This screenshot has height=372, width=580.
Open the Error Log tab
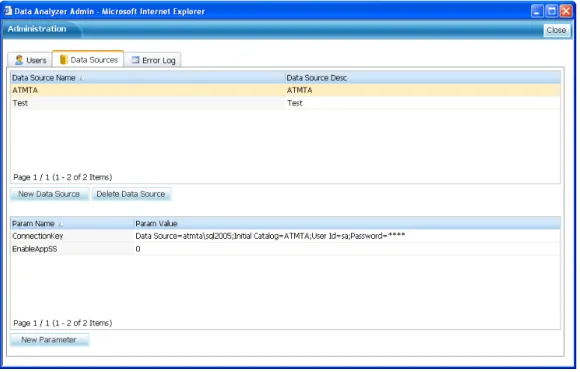click(153, 60)
